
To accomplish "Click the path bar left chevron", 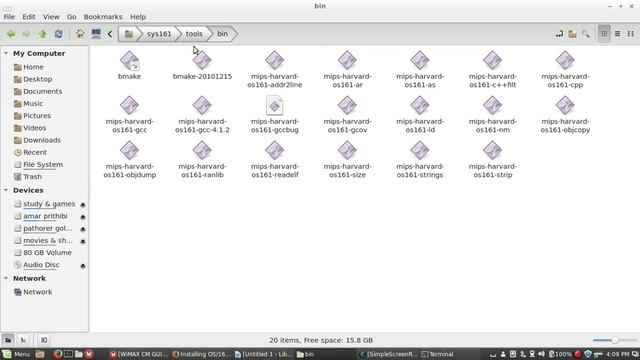I will tap(110, 34).
